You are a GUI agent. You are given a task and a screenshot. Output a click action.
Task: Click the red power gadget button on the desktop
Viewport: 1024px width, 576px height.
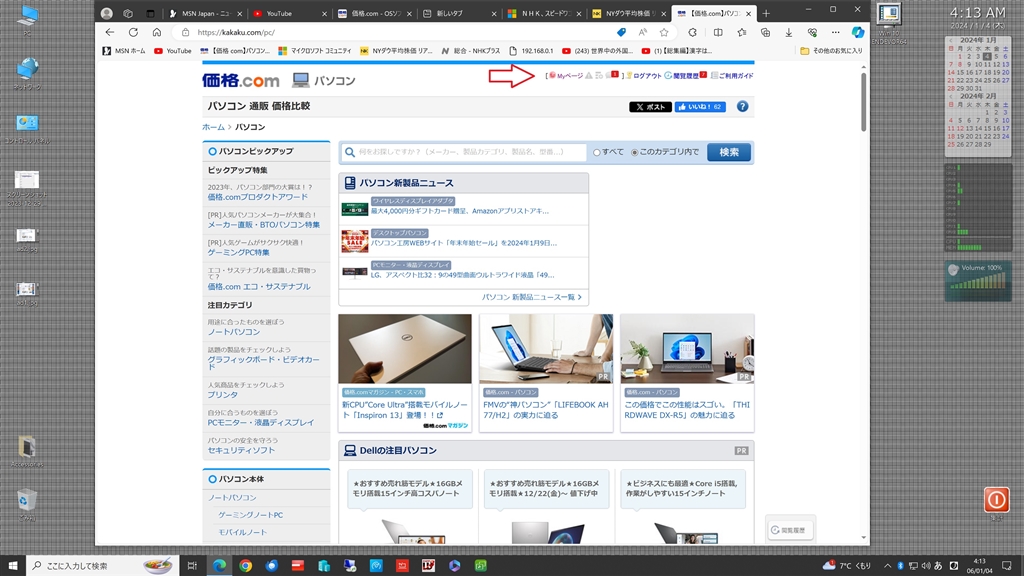point(997,500)
